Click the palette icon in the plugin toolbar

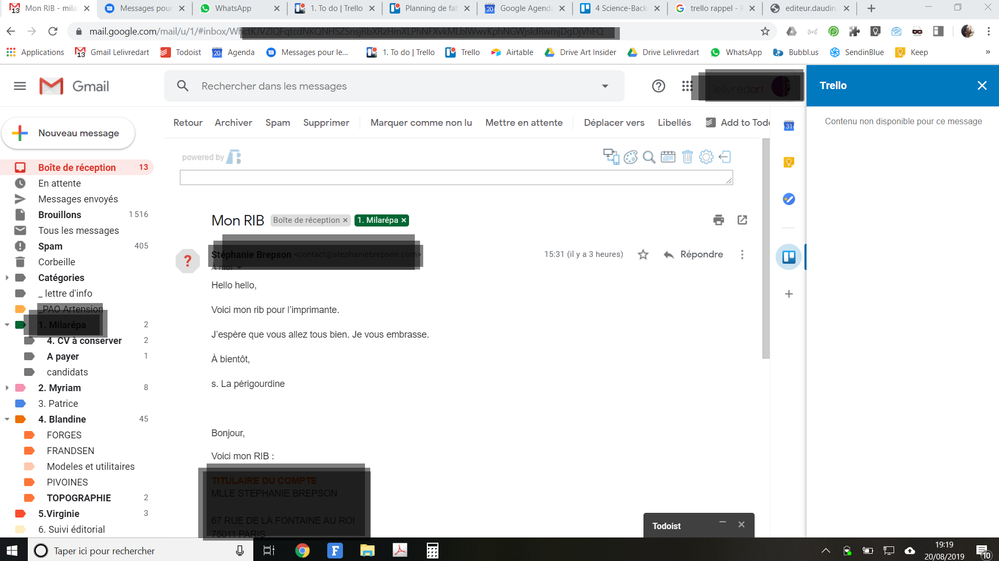tap(630, 157)
